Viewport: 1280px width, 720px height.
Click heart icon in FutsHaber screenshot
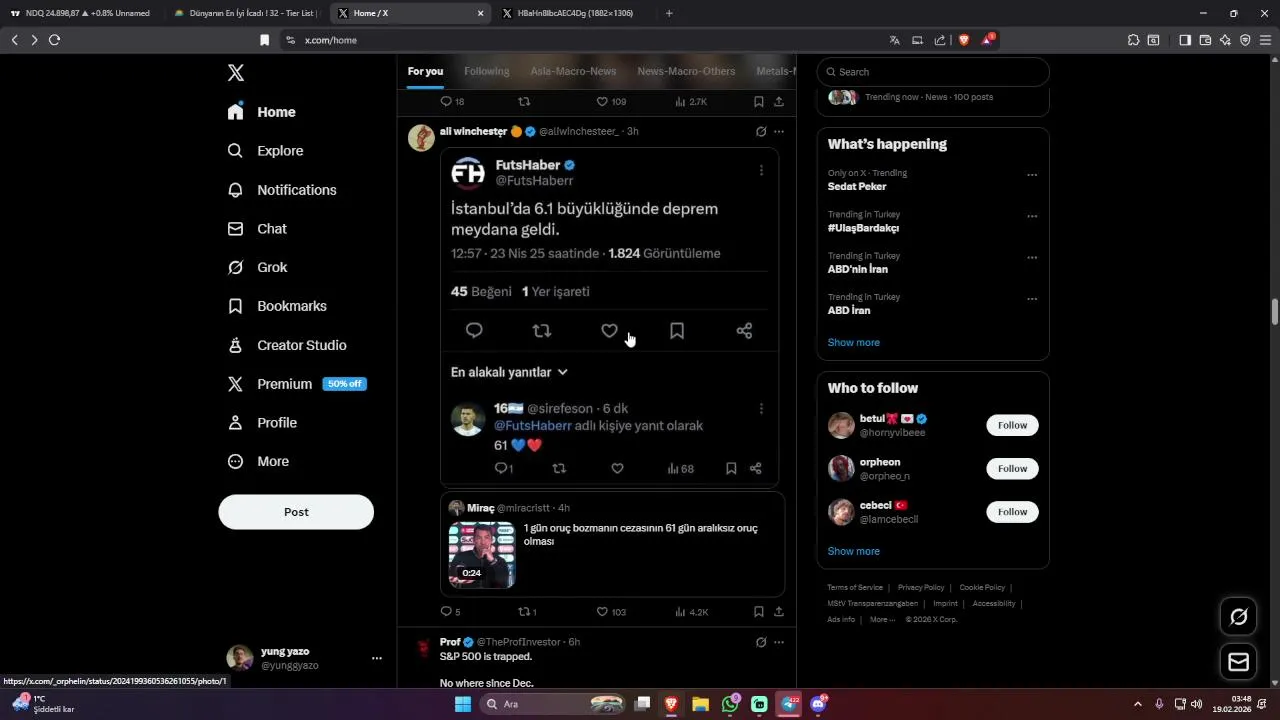point(609,331)
